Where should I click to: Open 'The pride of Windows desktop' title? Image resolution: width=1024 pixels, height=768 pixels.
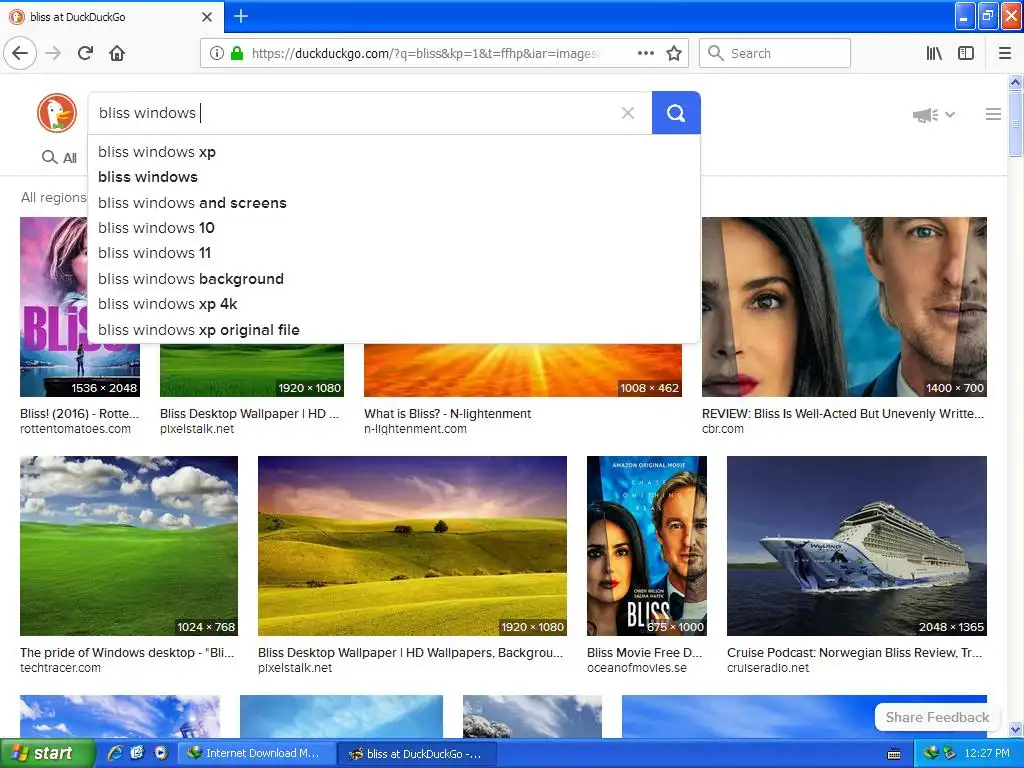[x=127, y=652]
